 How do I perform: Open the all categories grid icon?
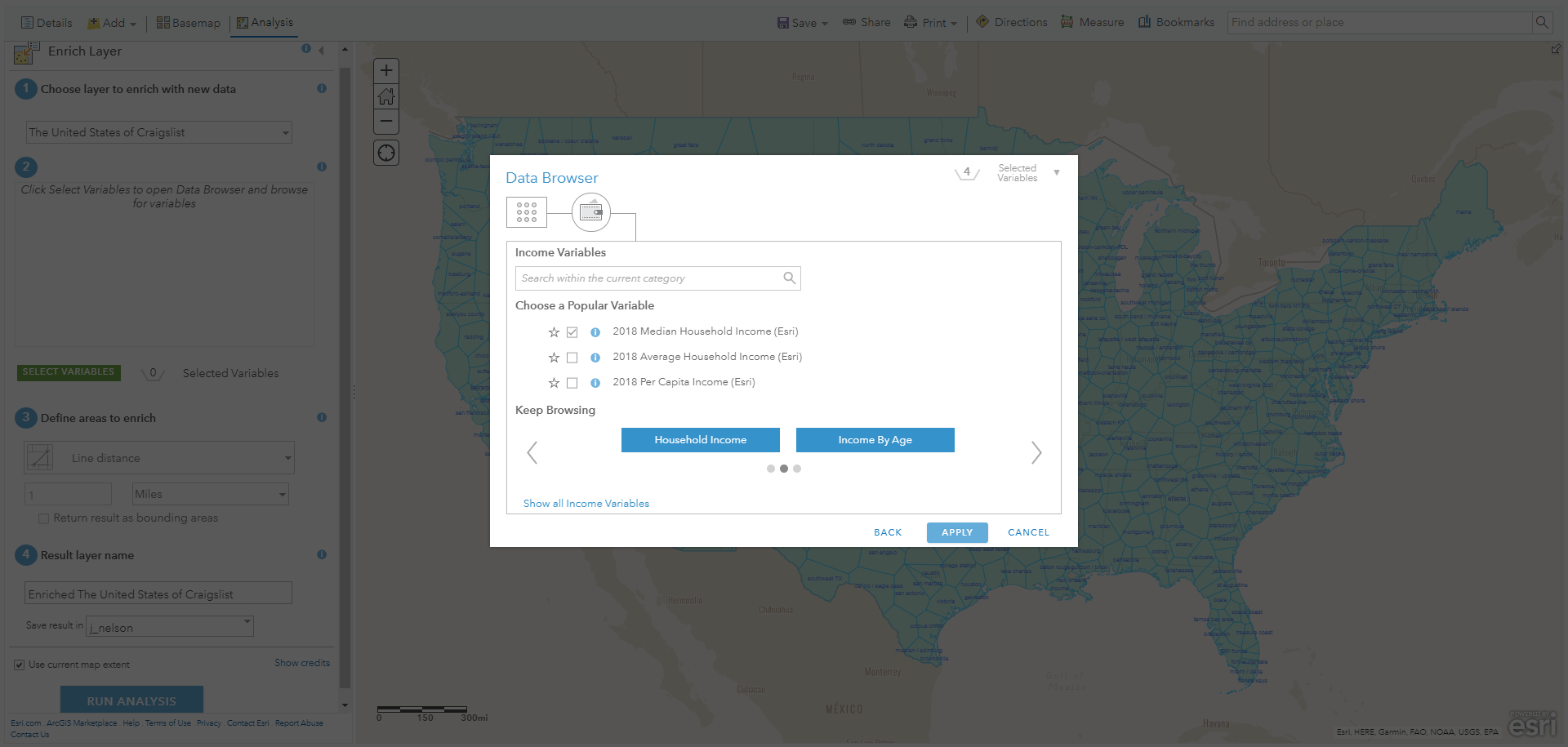[527, 212]
